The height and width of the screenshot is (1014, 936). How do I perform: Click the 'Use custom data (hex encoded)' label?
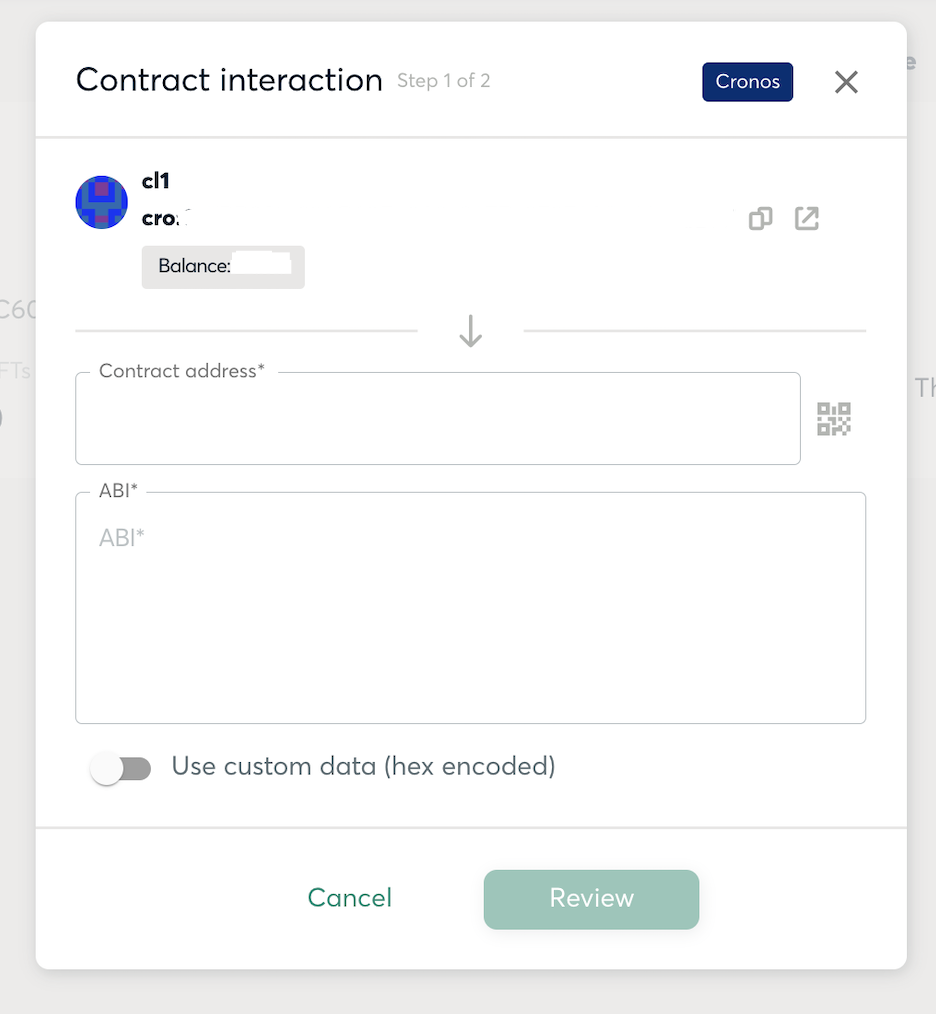[363, 766]
